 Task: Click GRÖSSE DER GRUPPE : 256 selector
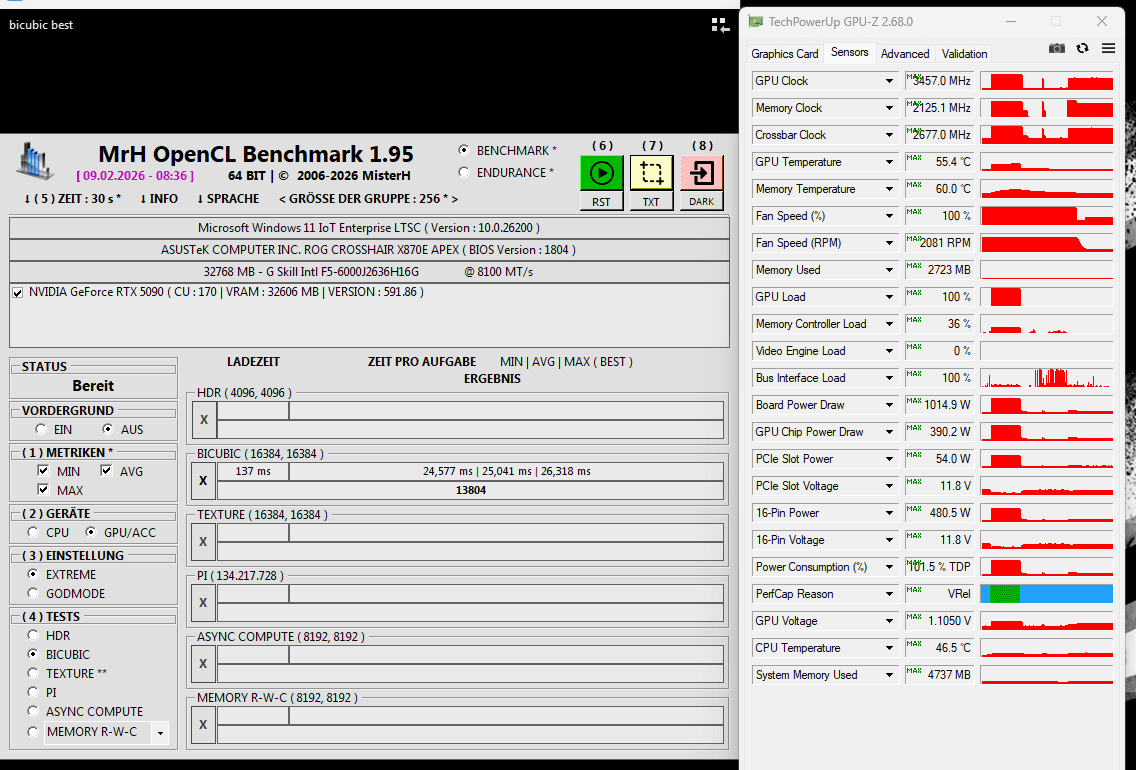point(368,198)
